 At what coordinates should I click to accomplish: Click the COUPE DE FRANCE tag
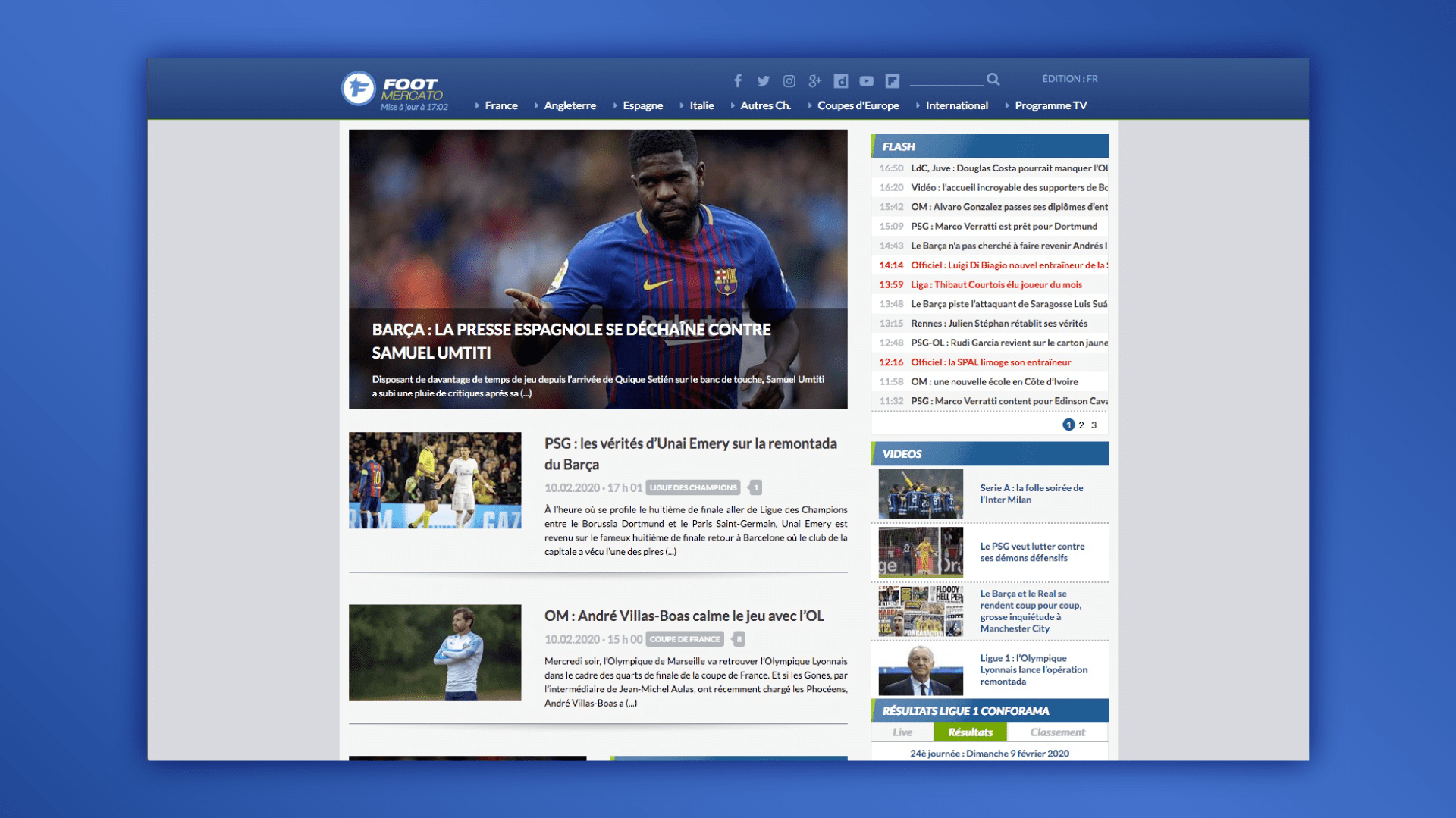pos(684,639)
